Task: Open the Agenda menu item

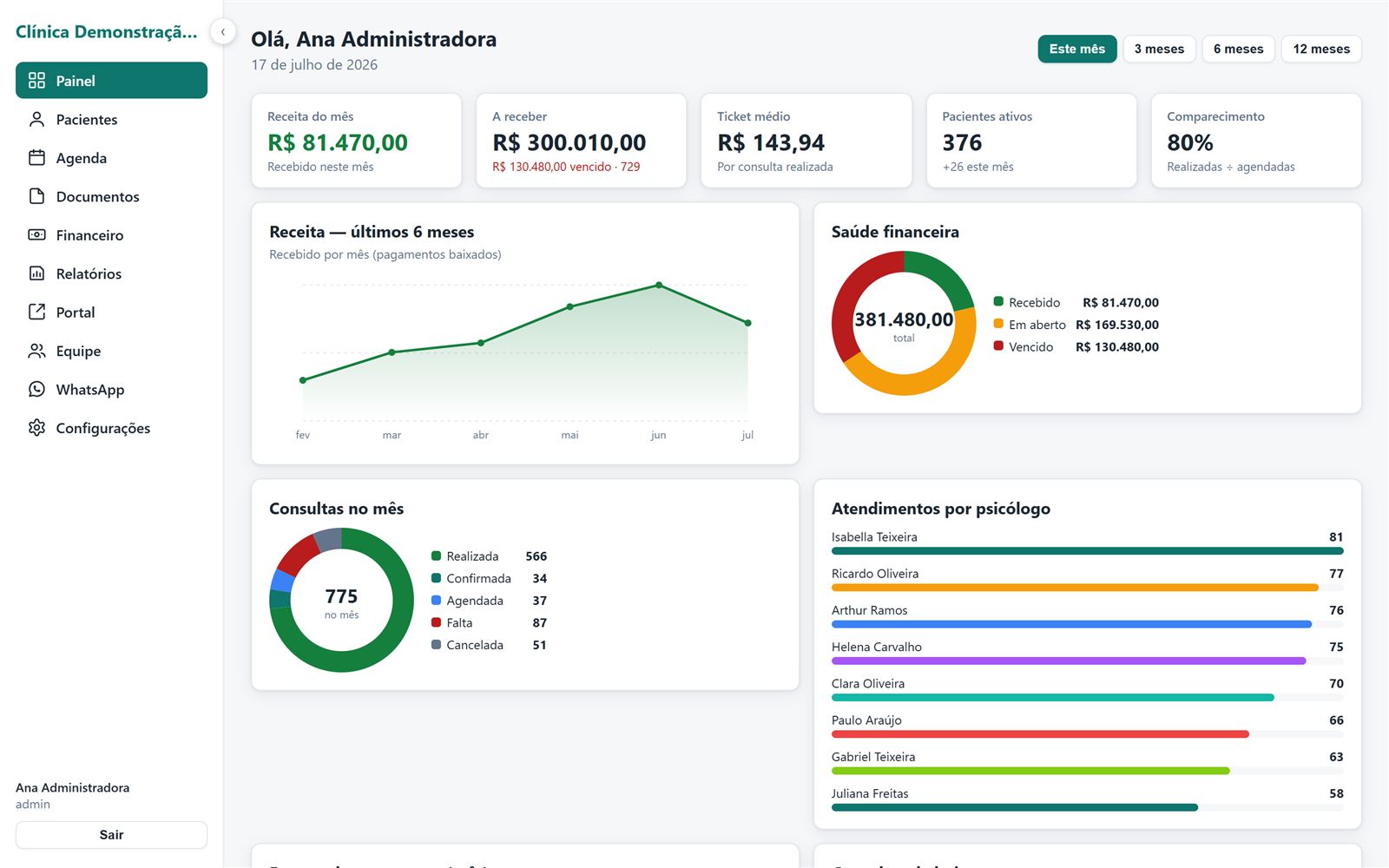Action: [111, 158]
